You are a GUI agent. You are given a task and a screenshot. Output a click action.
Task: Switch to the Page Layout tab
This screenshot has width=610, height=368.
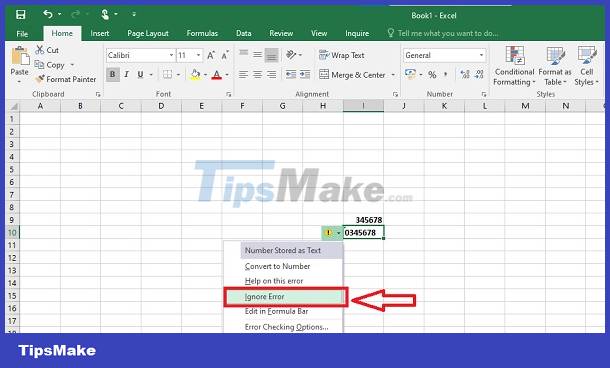click(148, 33)
